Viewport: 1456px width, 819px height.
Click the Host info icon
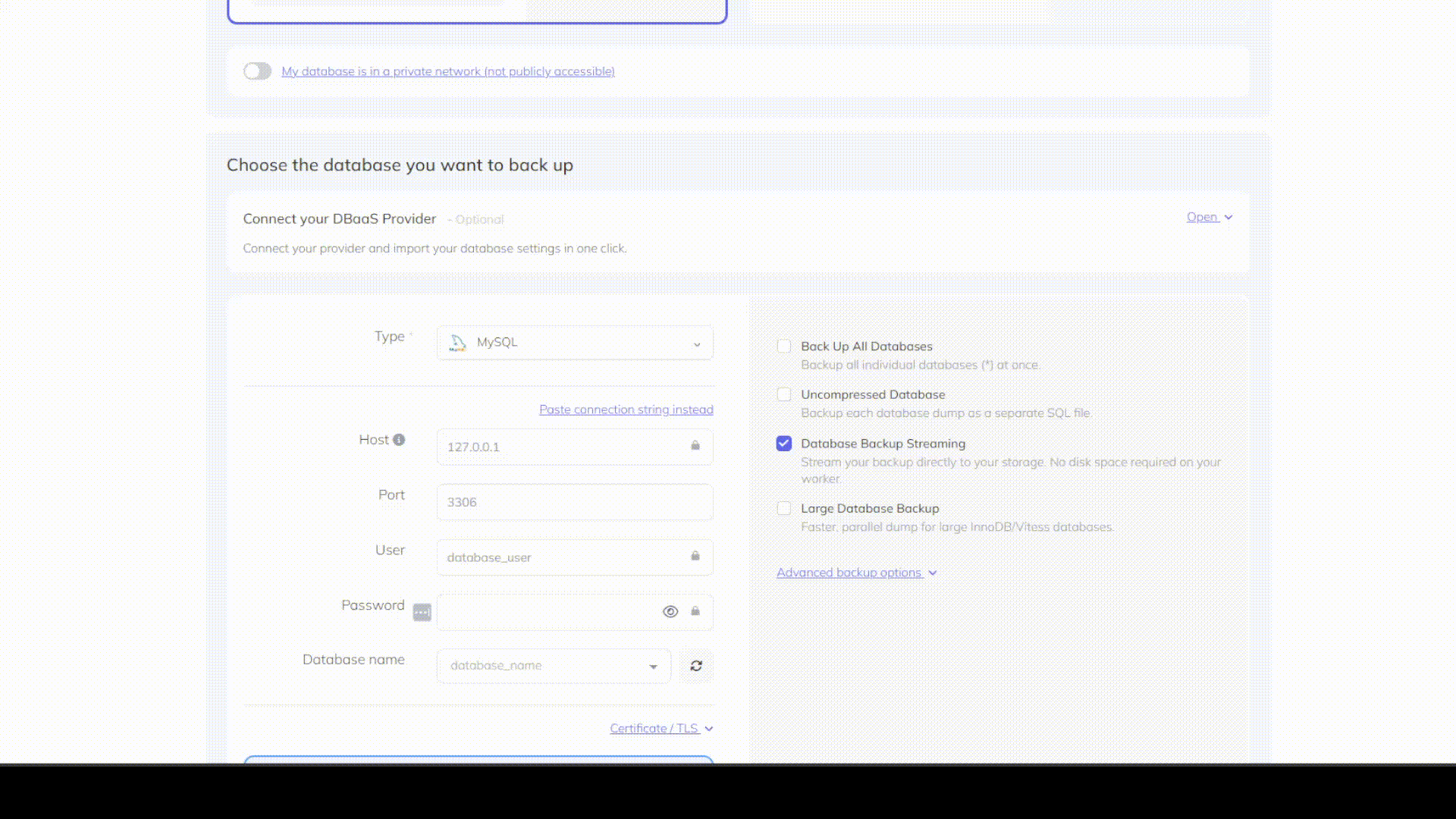click(x=399, y=440)
